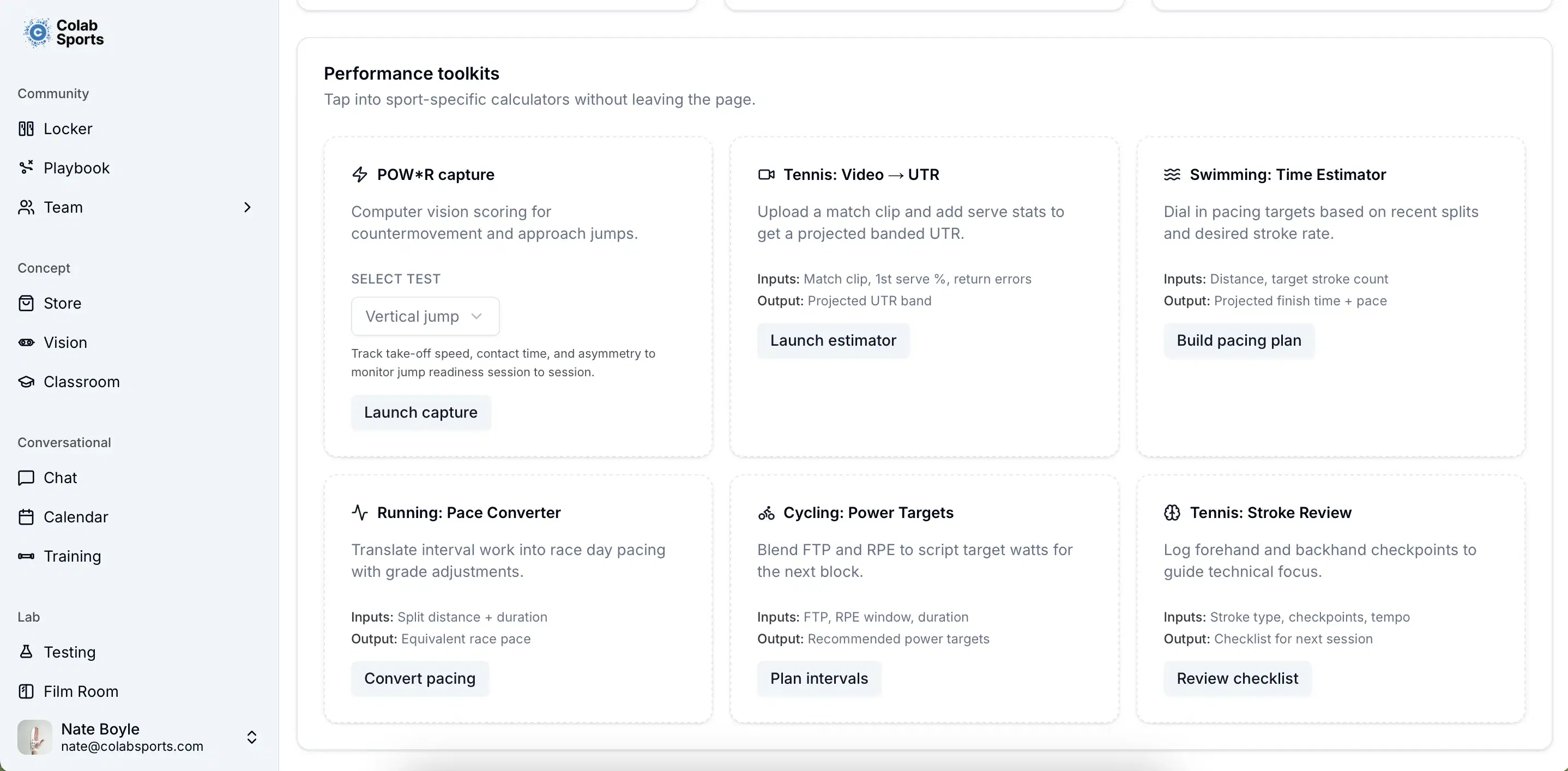The height and width of the screenshot is (771, 1568).
Task: Open the Testing page under Lab
Action: (x=69, y=652)
